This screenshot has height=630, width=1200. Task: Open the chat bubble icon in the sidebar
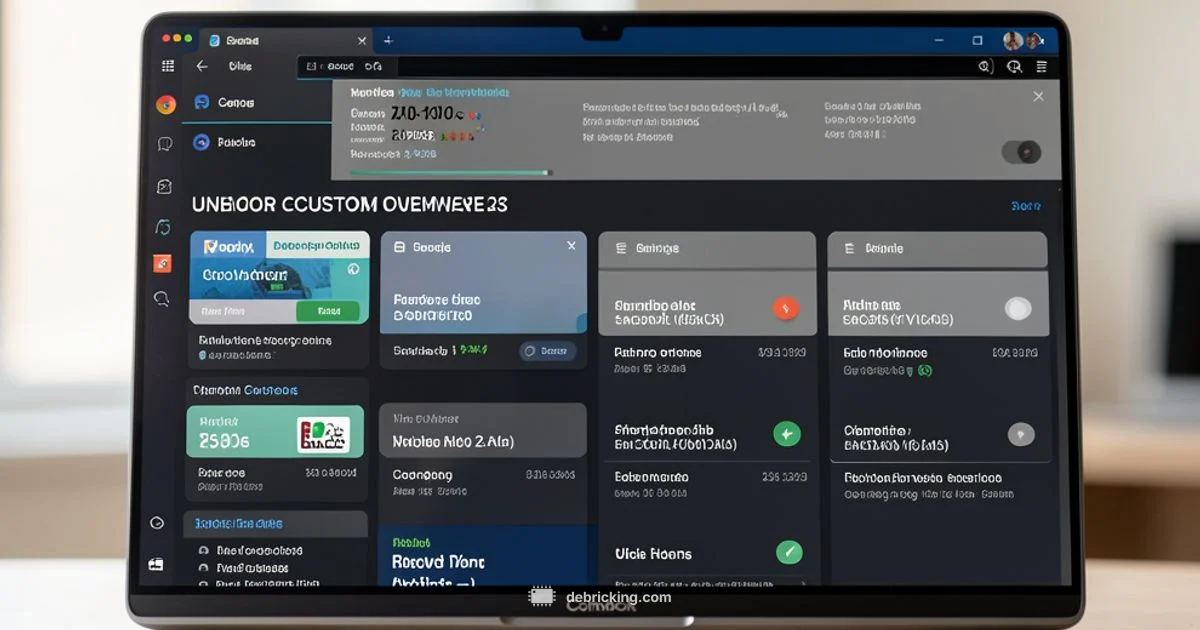click(165, 144)
